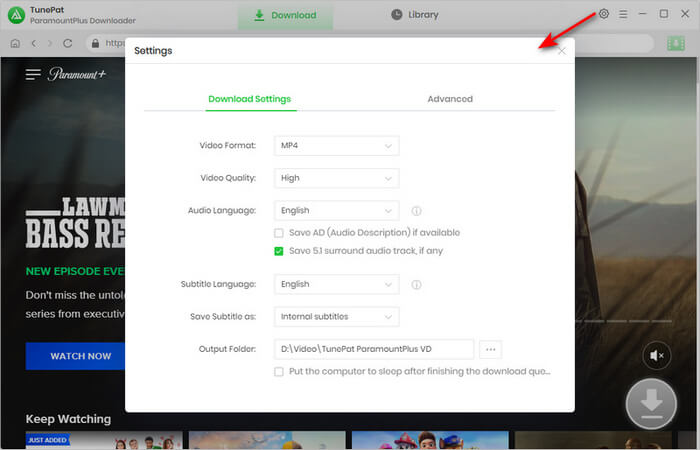Maximize the TunePat window
Image resolution: width=700 pixels, height=450 pixels.
(x=664, y=14)
